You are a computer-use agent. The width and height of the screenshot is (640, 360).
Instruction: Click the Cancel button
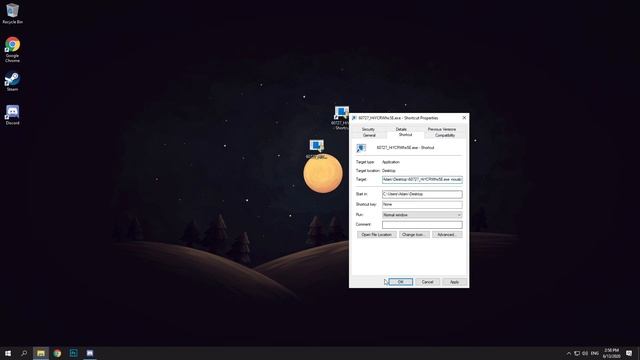coord(427,282)
